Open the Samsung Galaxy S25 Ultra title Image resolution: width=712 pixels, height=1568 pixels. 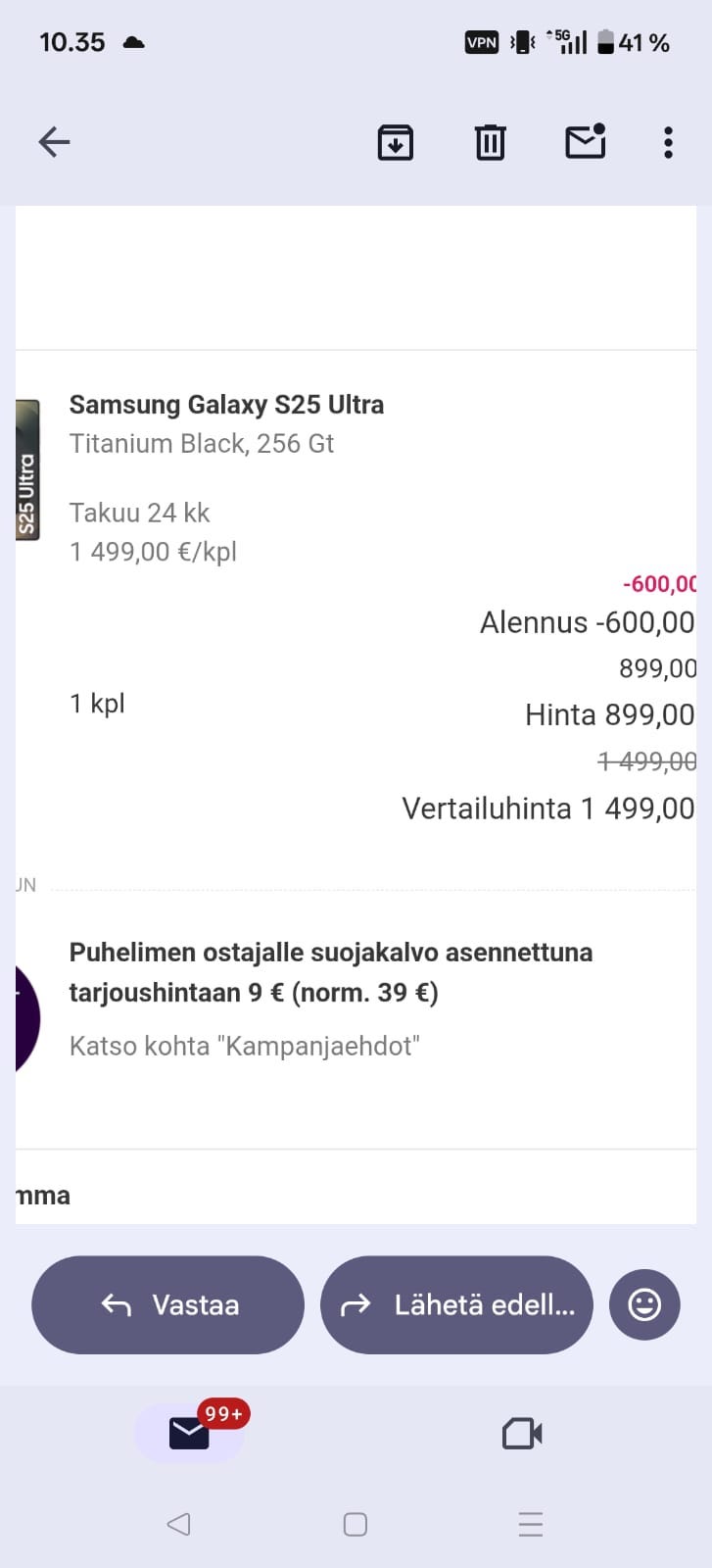[226, 405]
